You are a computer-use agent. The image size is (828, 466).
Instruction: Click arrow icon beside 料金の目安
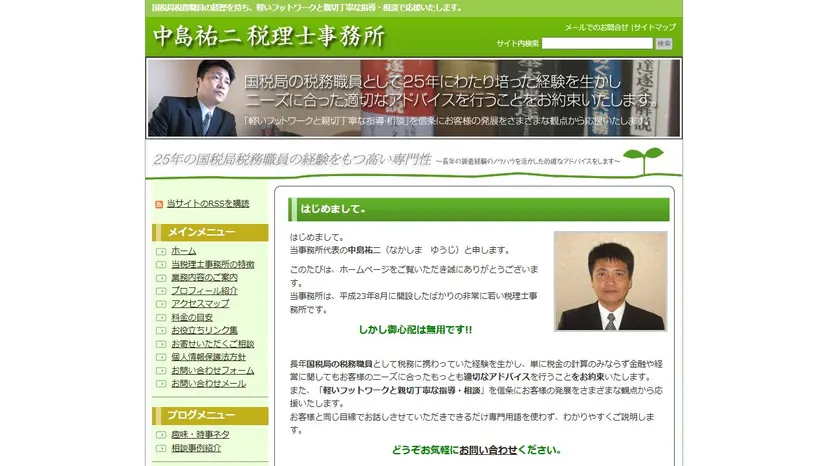pos(161,318)
